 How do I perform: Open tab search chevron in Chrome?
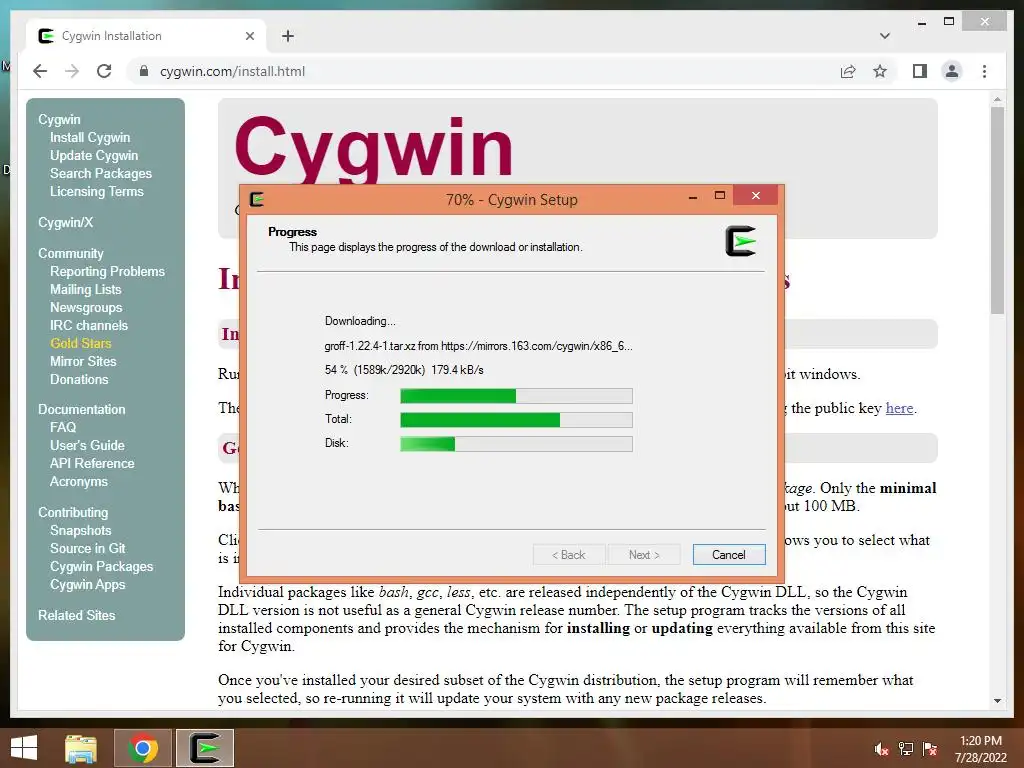pyautogui.click(x=885, y=36)
